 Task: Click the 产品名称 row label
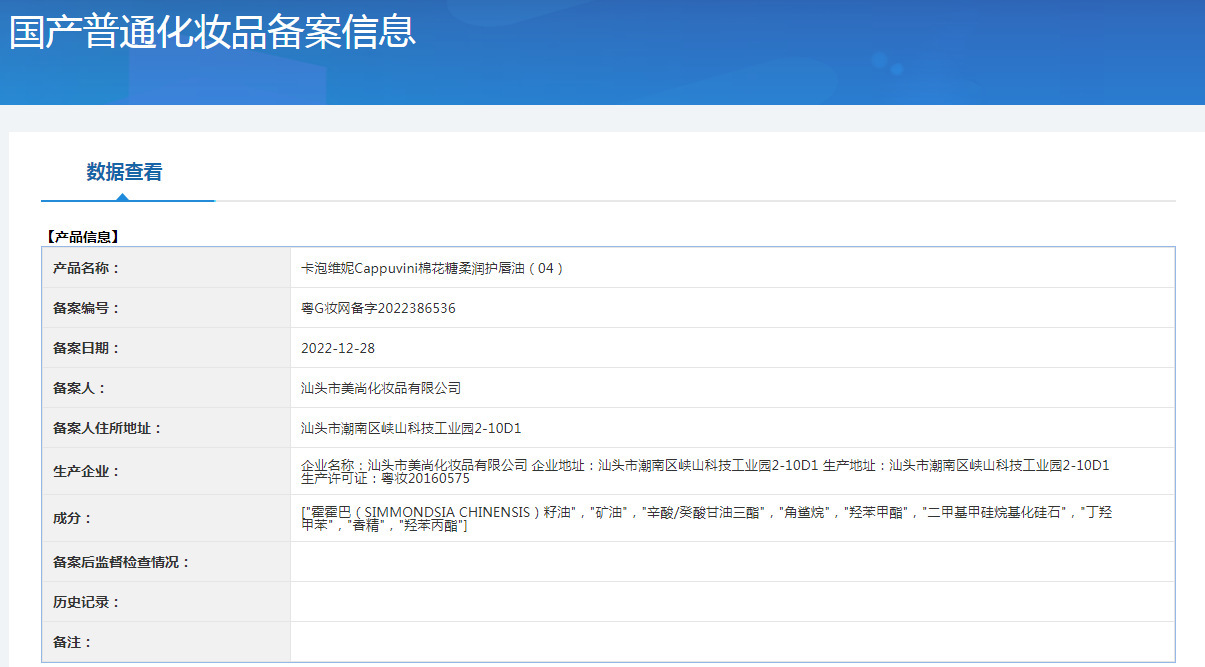click(166, 268)
